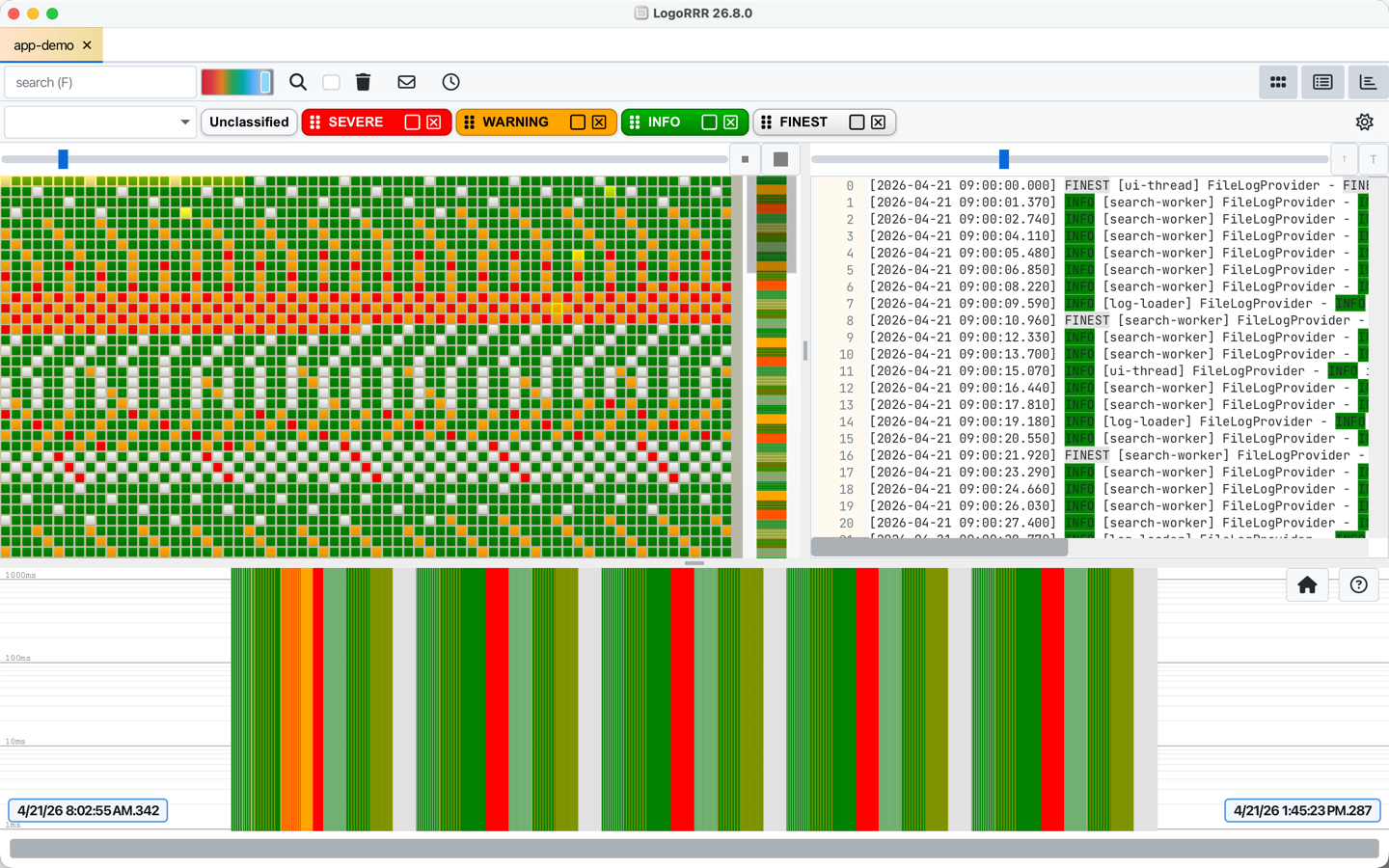Switch to grid block view icon
Image resolution: width=1389 pixels, height=868 pixels.
click(1278, 82)
